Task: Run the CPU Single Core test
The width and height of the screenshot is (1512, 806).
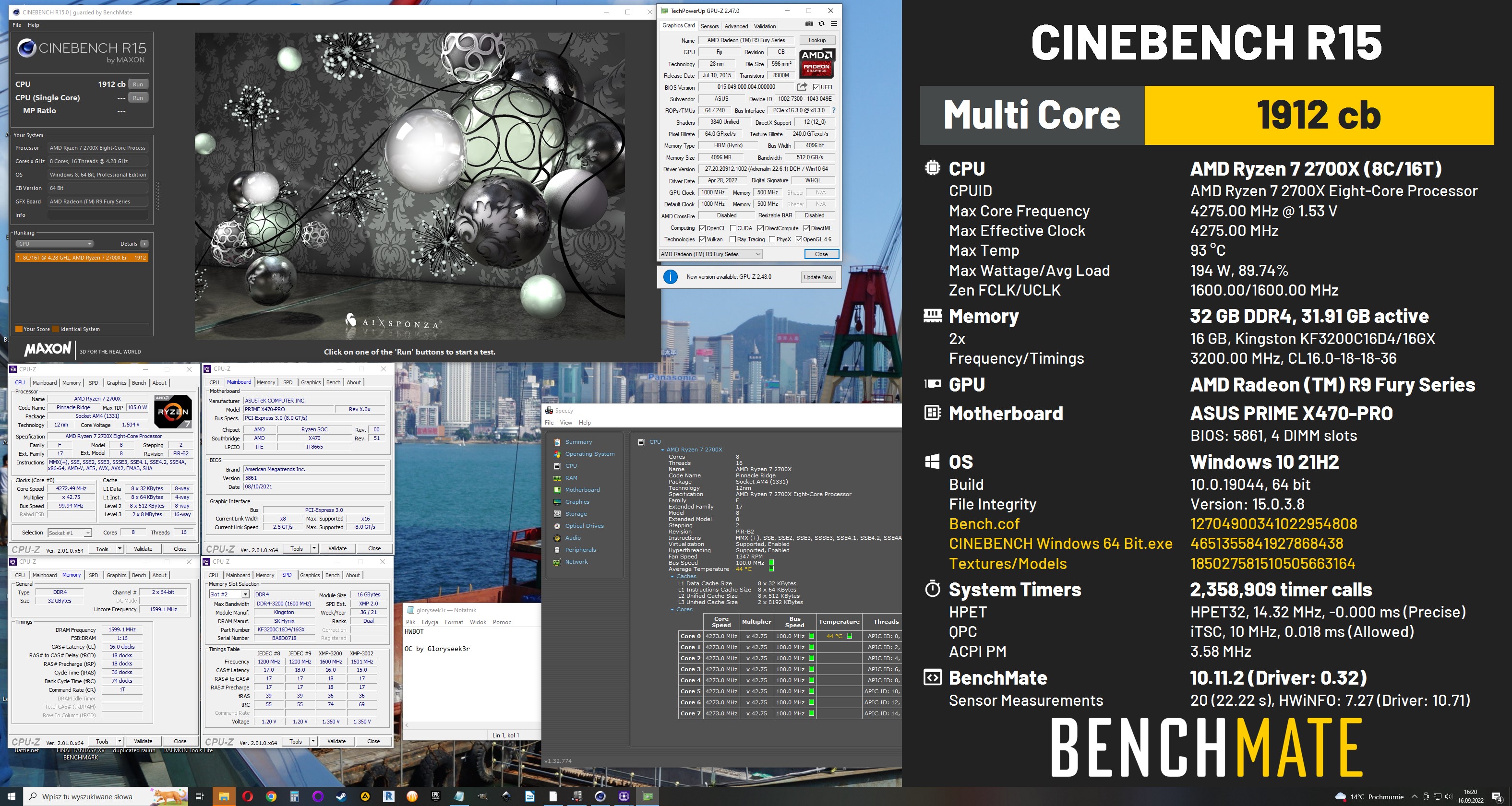Action: pyautogui.click(x=138, y=98)
